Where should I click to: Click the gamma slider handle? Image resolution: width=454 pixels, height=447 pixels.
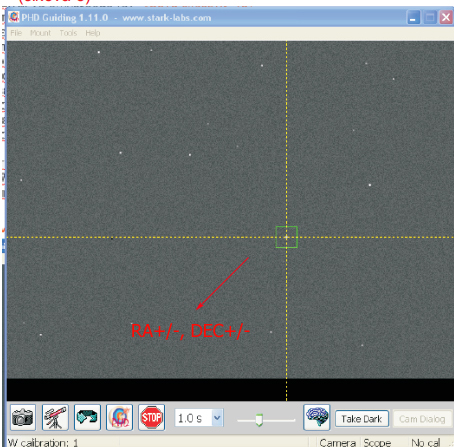[259, 420]
